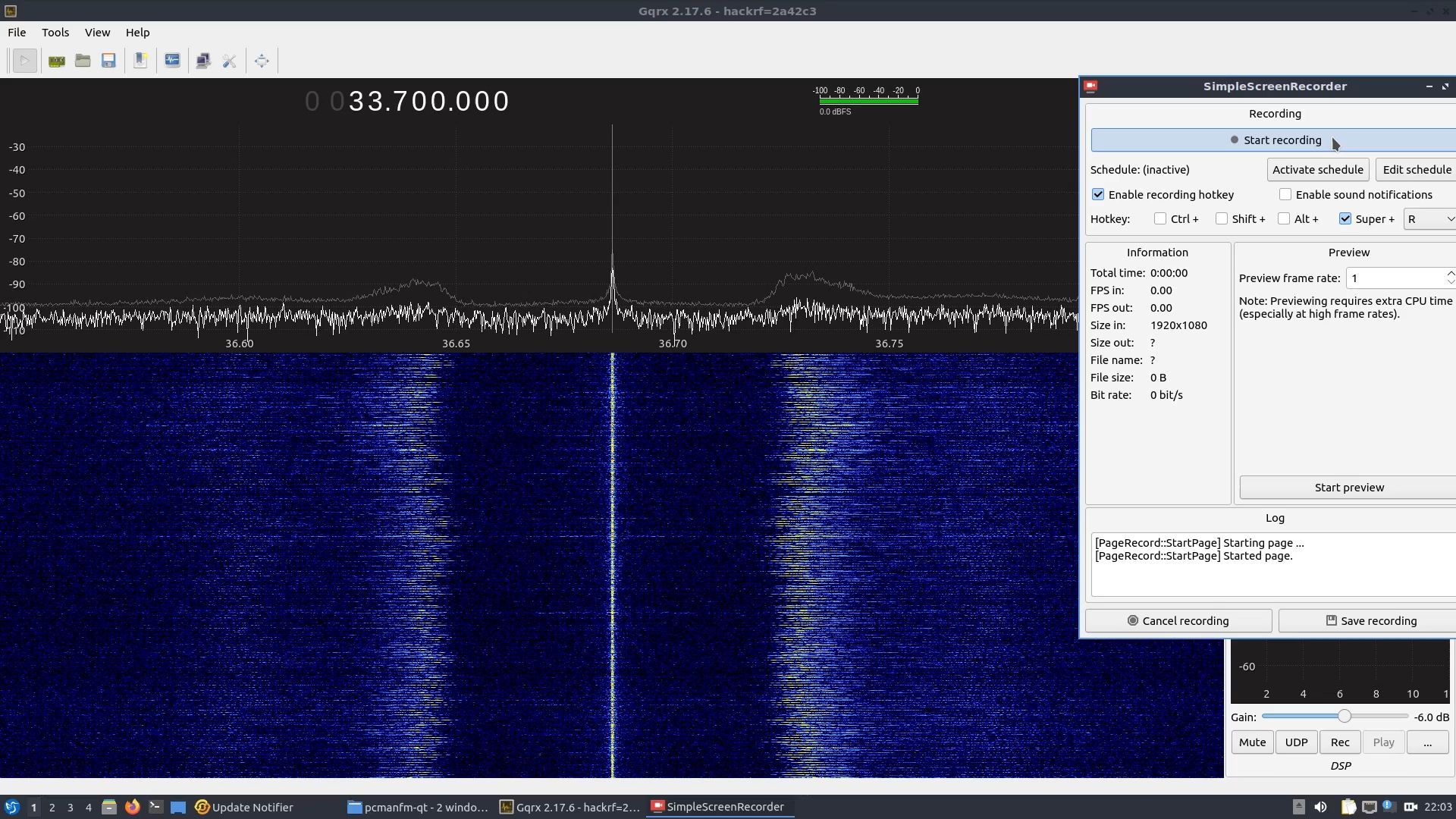Enable sound notifications checkbox

point(1285,195)
